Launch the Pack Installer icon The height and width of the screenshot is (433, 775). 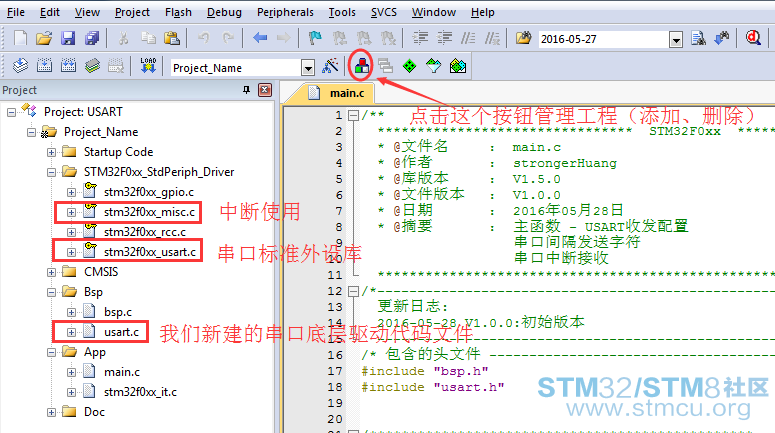pos(458,66)
